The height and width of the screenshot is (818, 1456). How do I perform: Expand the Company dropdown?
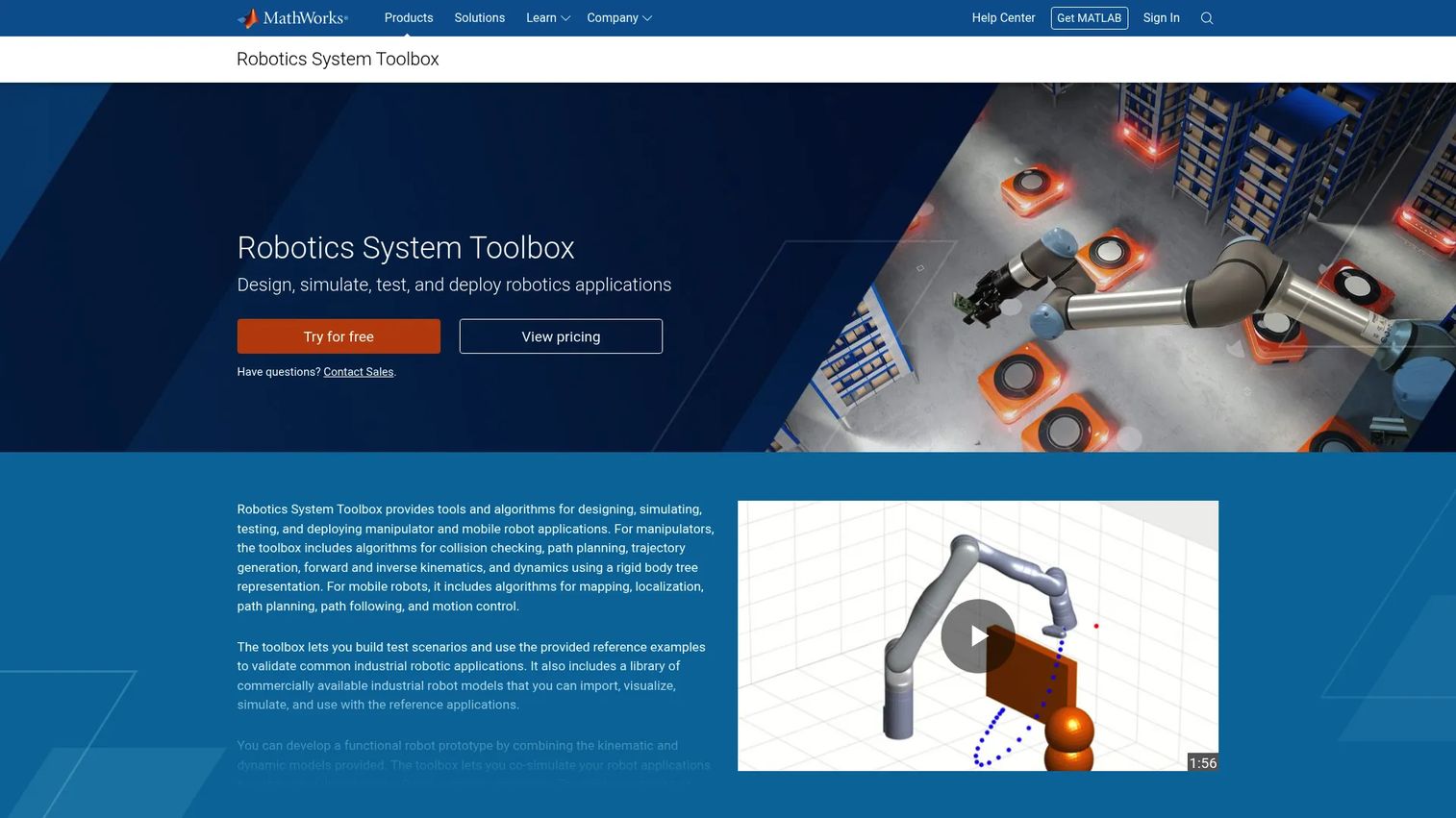point(619,18)
